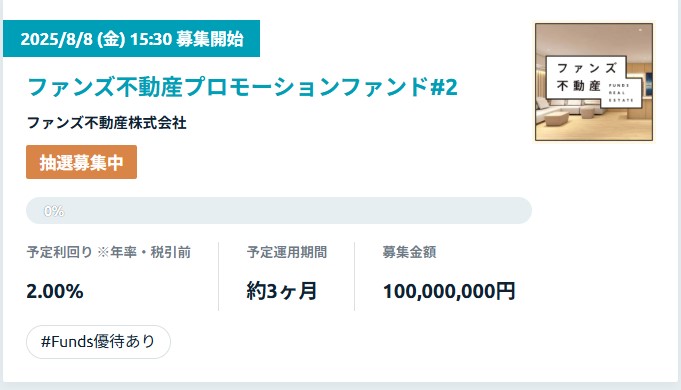Screen dimensions: 681x390
Task: Click the 募集開始 text in the teal banner
Action: [x=209, y=39]
